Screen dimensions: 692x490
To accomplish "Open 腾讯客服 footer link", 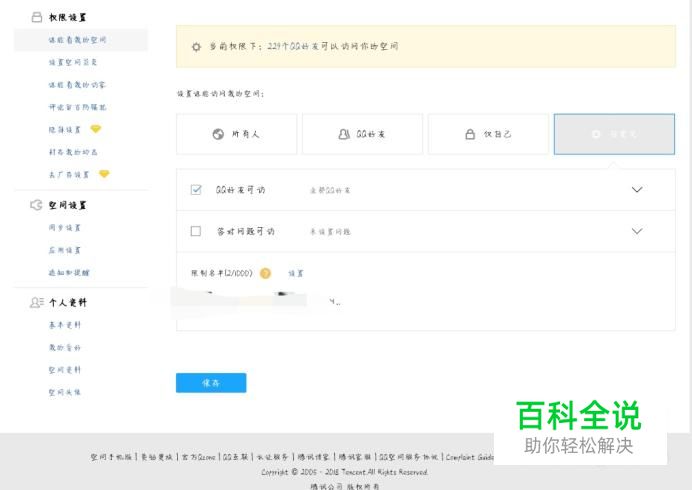I will pos(355,457).
